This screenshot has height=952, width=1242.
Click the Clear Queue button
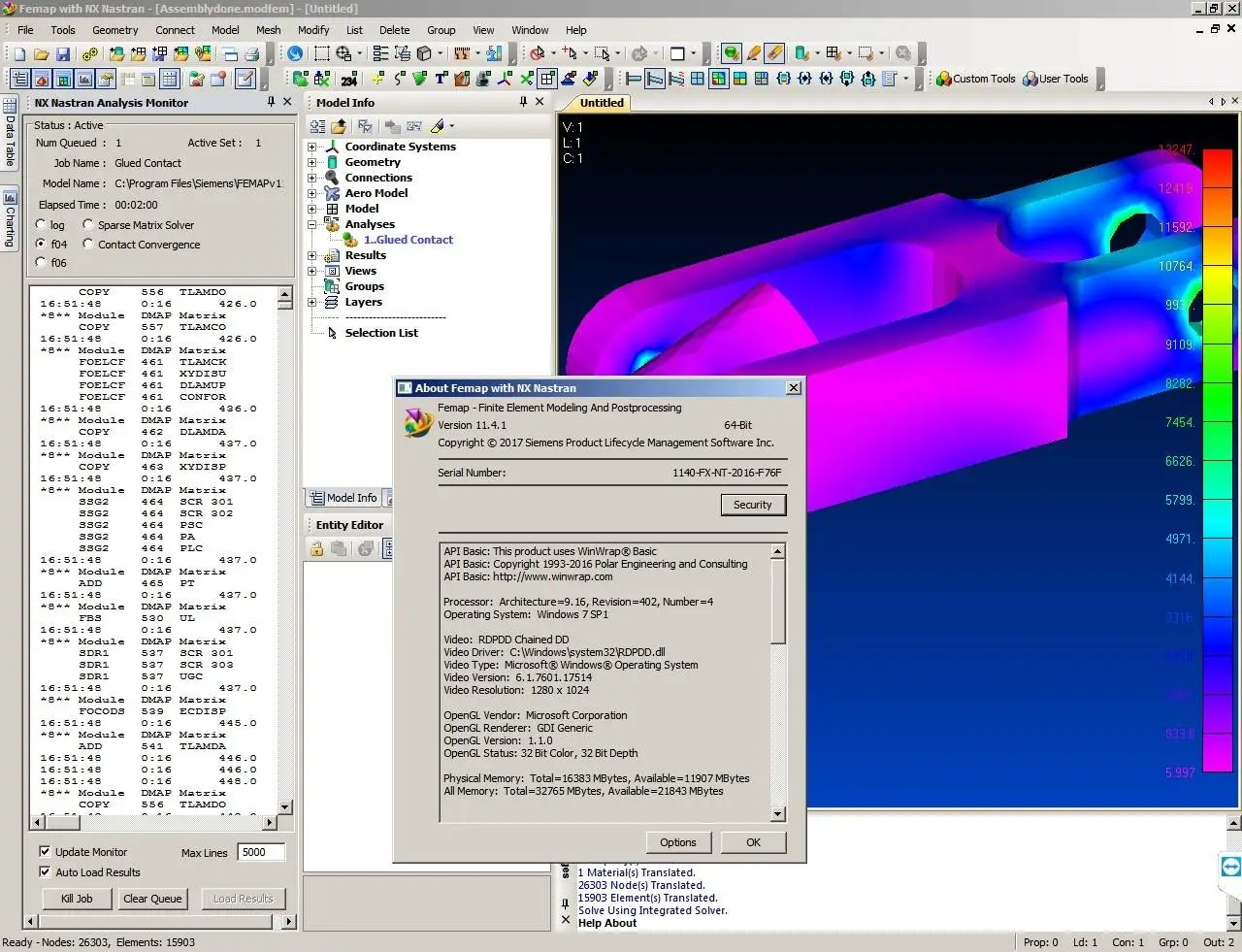[x=152, y=899]
